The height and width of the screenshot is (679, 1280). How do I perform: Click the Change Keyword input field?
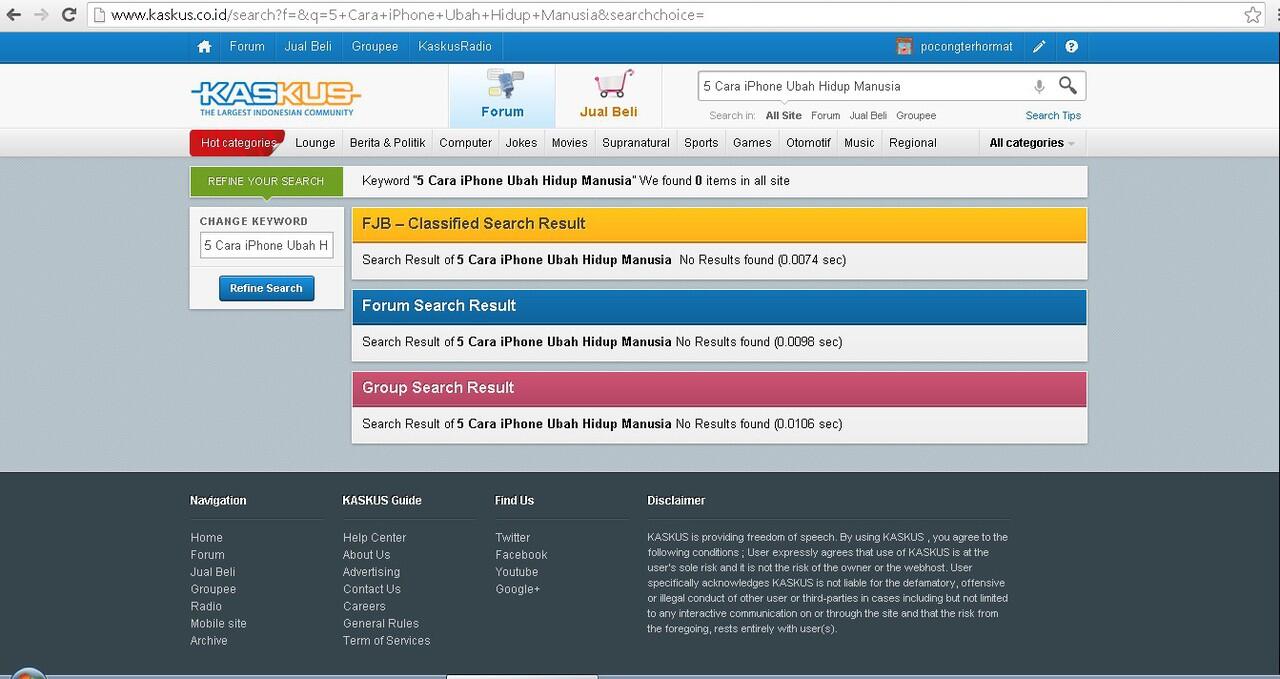266,245
